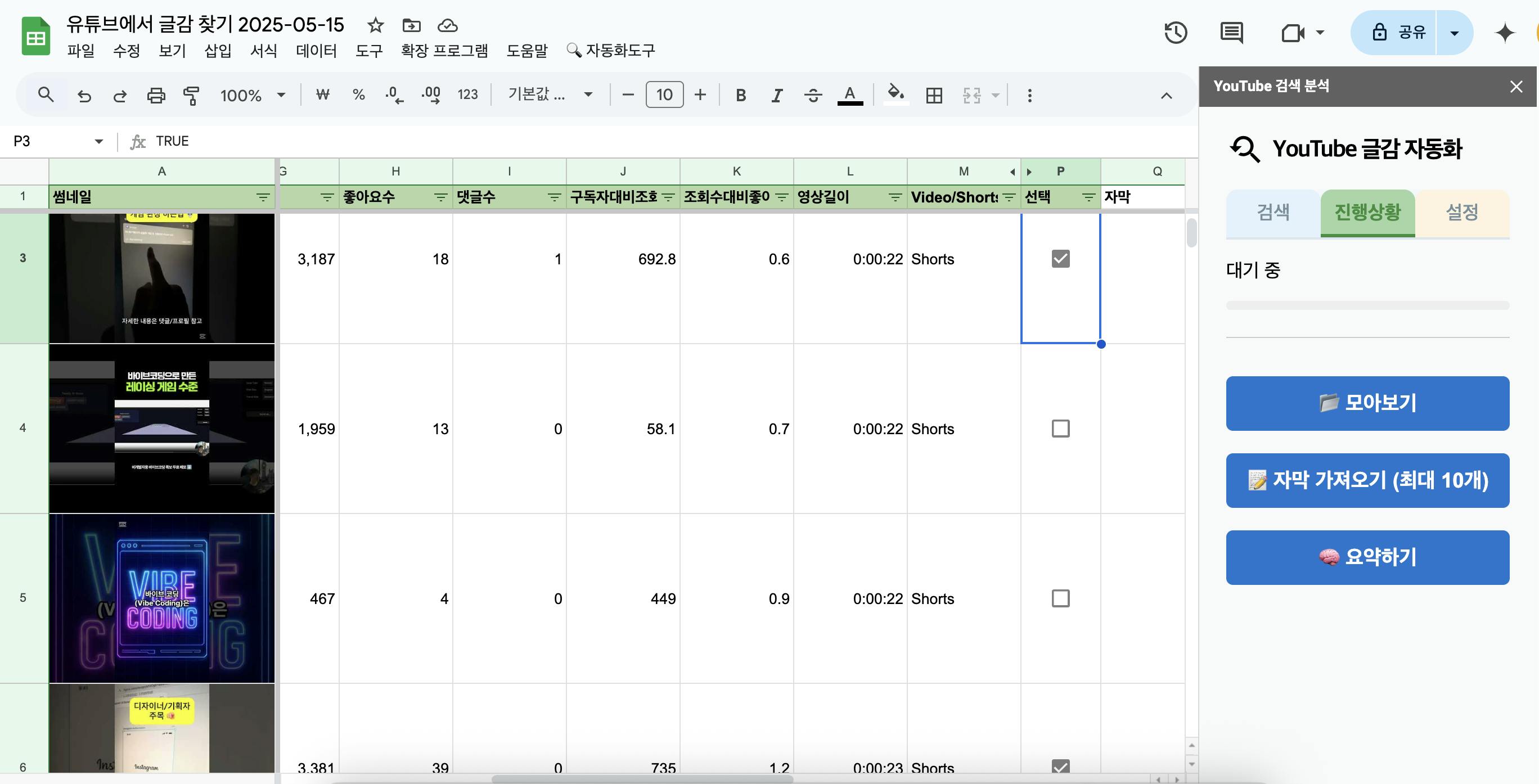Open fill color picker
This screenshot has width=1539, height=784.
[x=895, y=94]
